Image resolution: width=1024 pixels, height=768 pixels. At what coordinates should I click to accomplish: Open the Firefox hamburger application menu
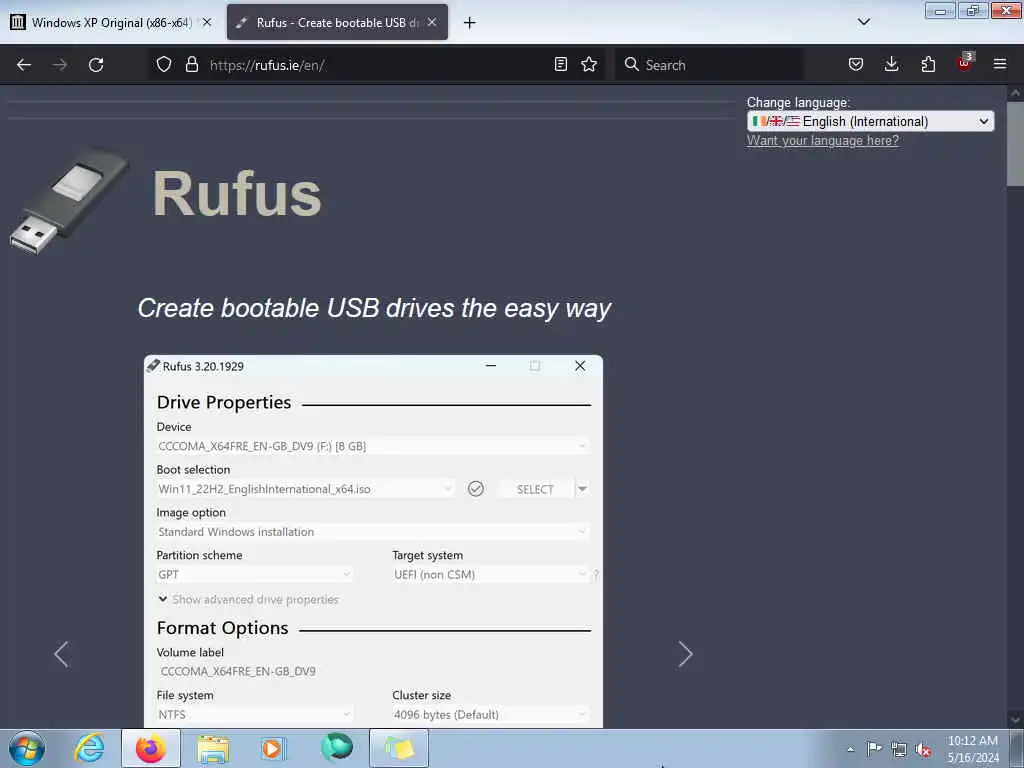click(1000, 64)
